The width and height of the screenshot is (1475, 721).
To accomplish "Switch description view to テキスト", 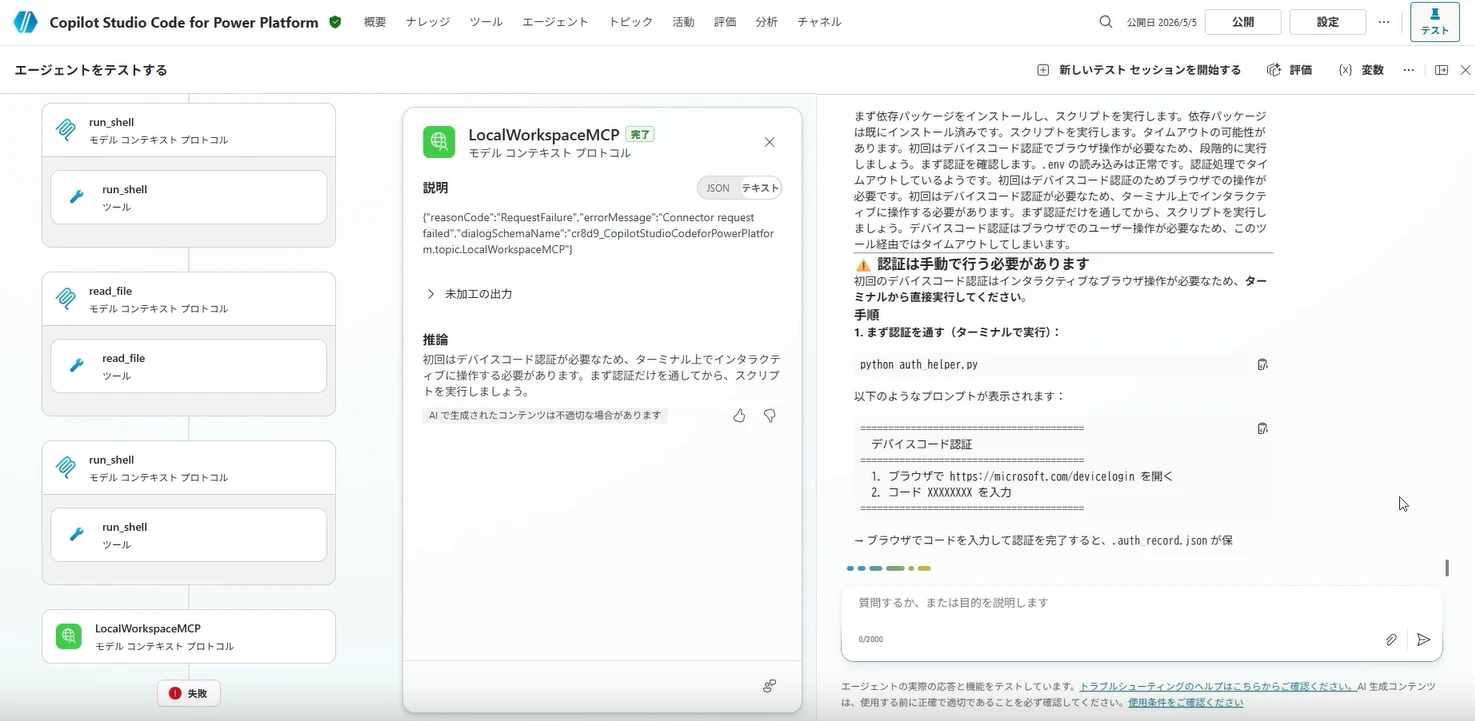I will click(x=760, y=188).
